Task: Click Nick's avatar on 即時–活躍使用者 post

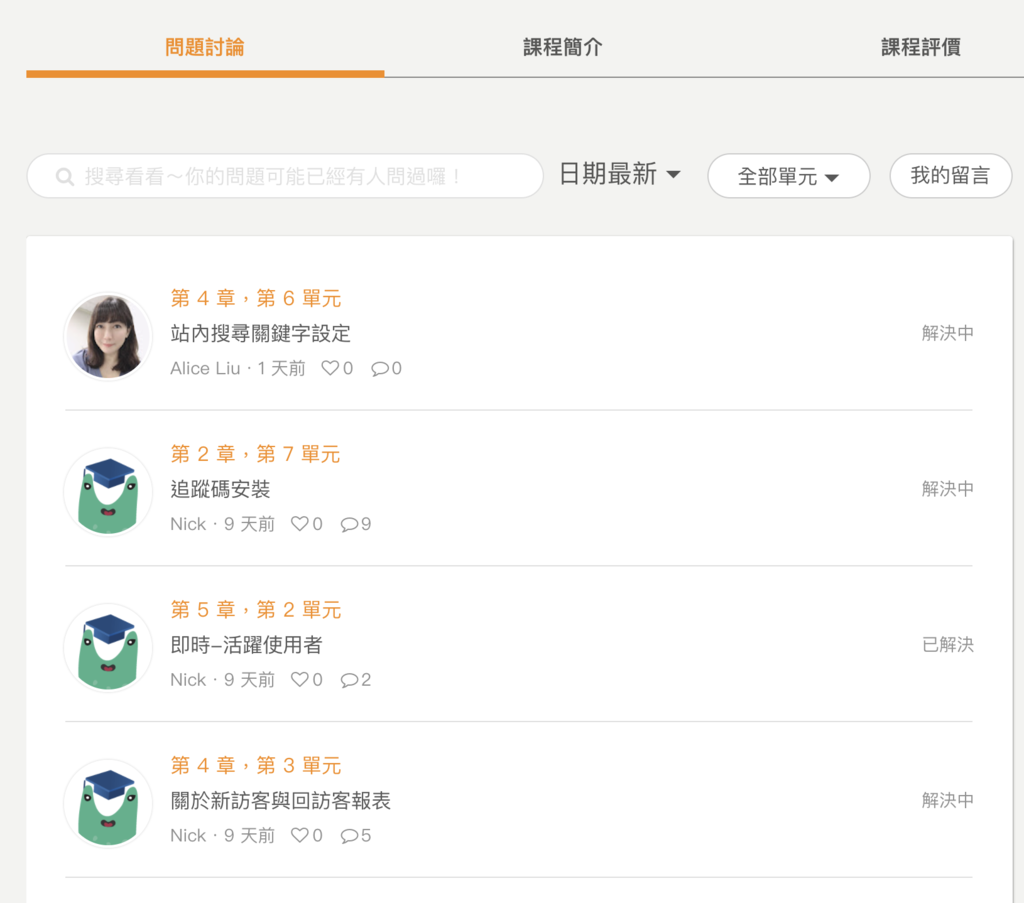Action: click(108, 648)
